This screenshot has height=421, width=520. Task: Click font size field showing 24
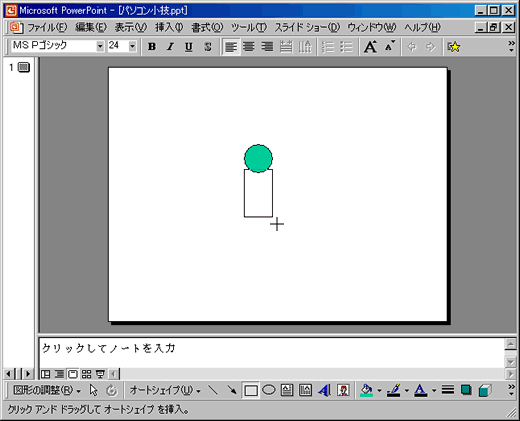point(118,46)
